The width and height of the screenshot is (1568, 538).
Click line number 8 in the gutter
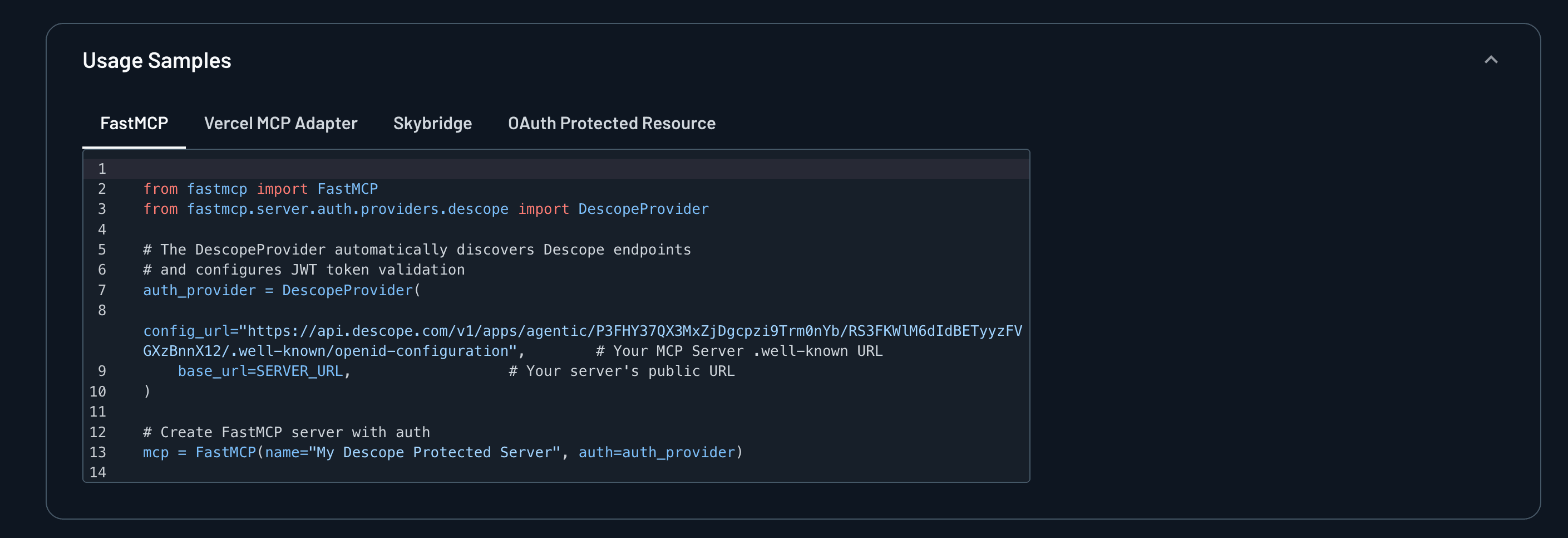(102, 310)
